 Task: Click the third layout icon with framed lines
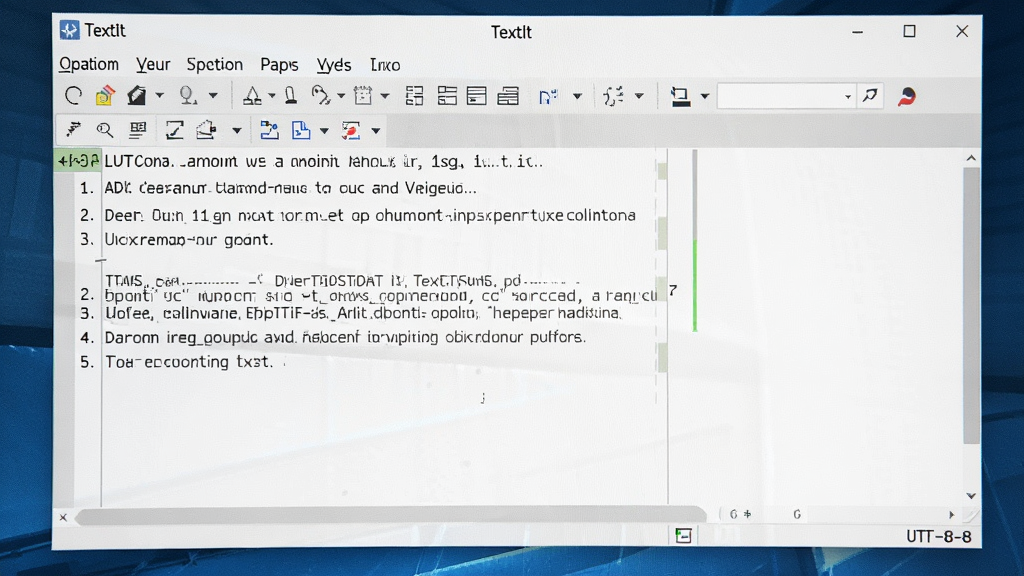click(477, 96)
